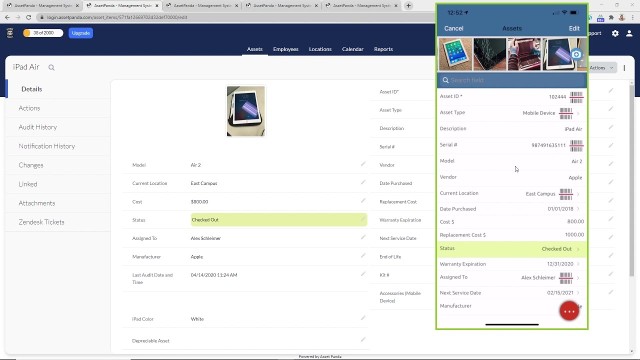Expand Asset Type chevron in mobile app
The image size is (640, 360).
point(578,113)
